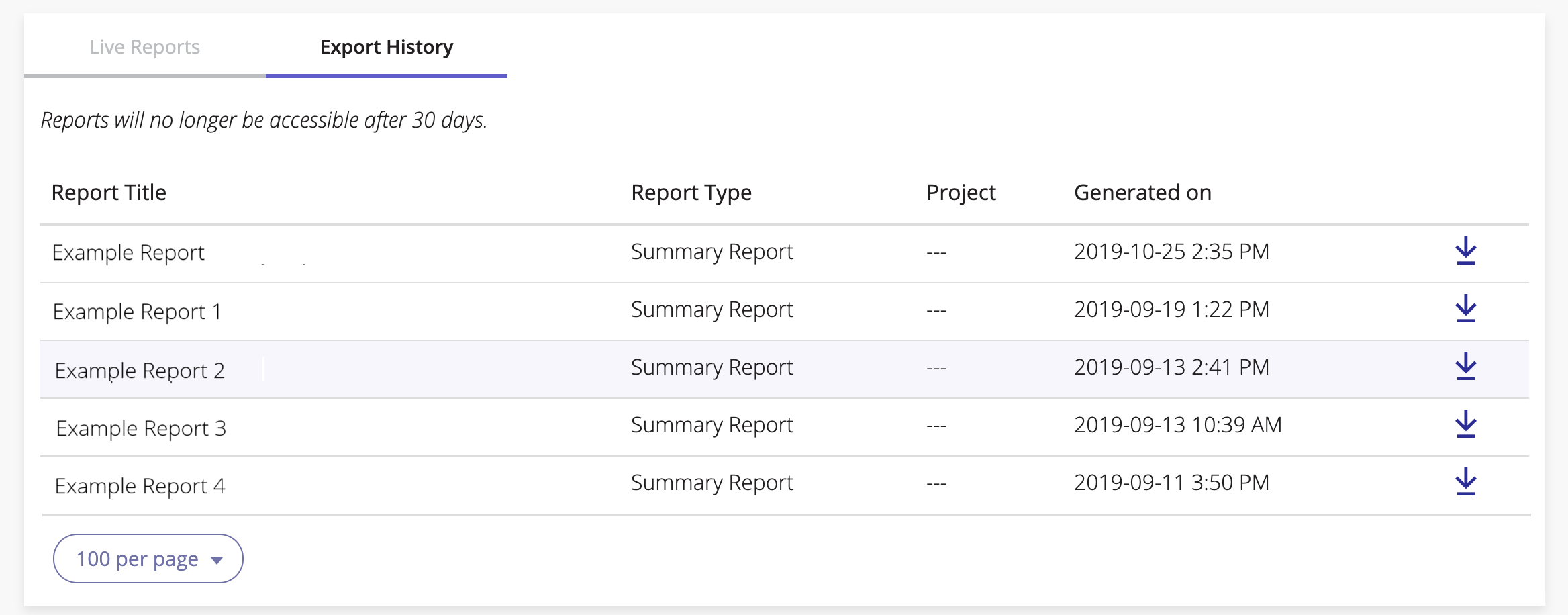
Task: Click the Project column header
Action: click(961, 193)
